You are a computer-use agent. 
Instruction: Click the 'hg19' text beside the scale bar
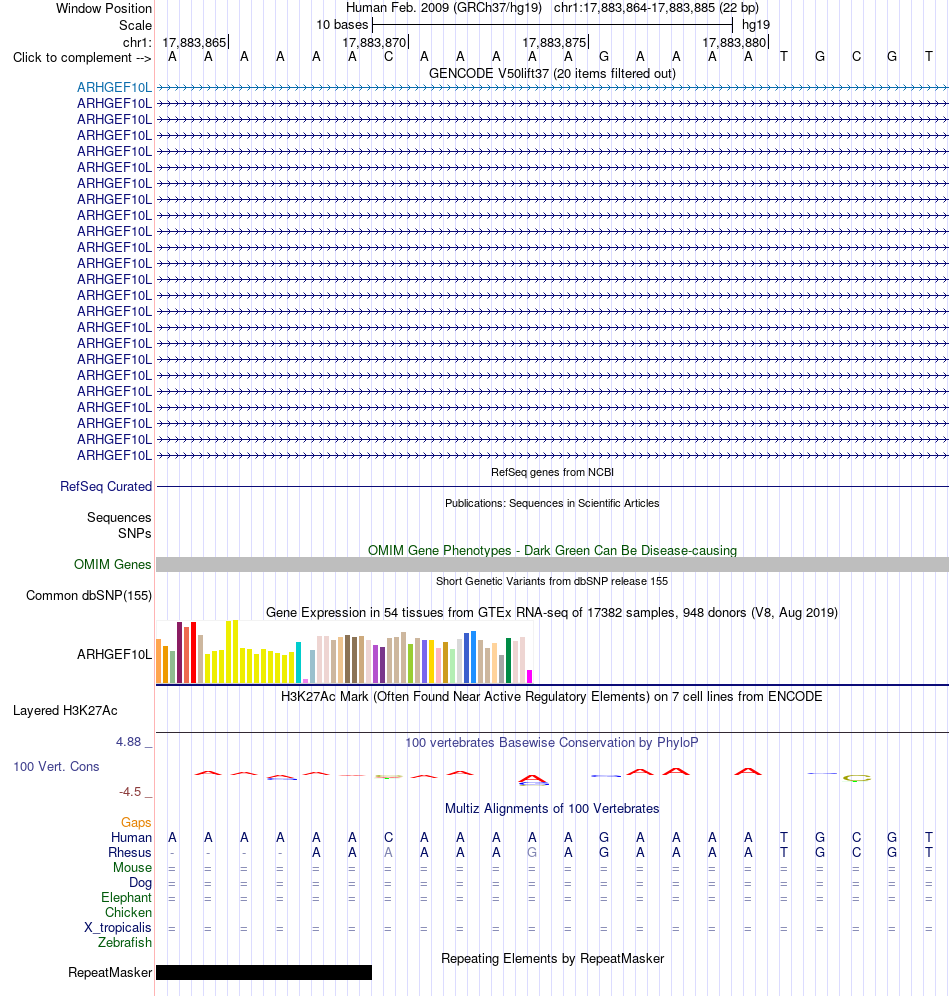(x=756, y=25)
